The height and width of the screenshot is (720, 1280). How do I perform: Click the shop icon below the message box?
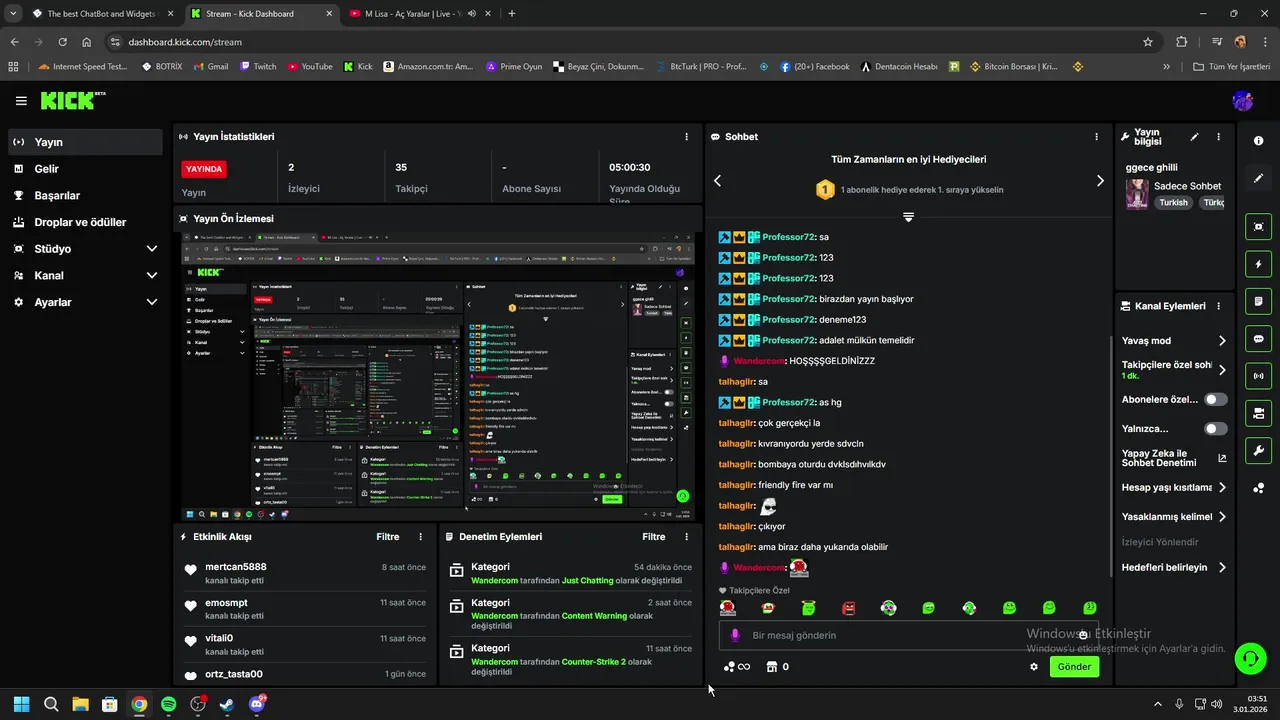(x=771, y=667)
